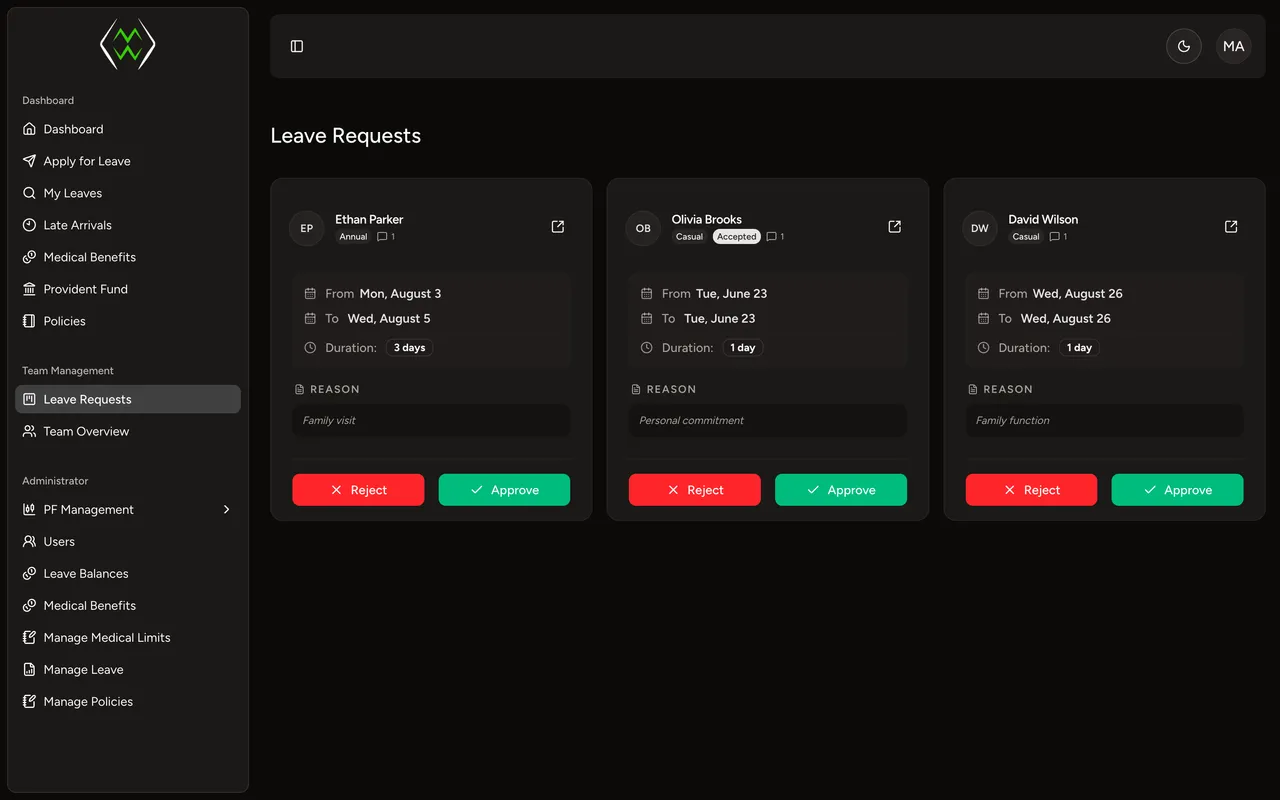Click 'Wed, August 5' to date
This screenshot has height=800, width=1280.
[389, 318]
